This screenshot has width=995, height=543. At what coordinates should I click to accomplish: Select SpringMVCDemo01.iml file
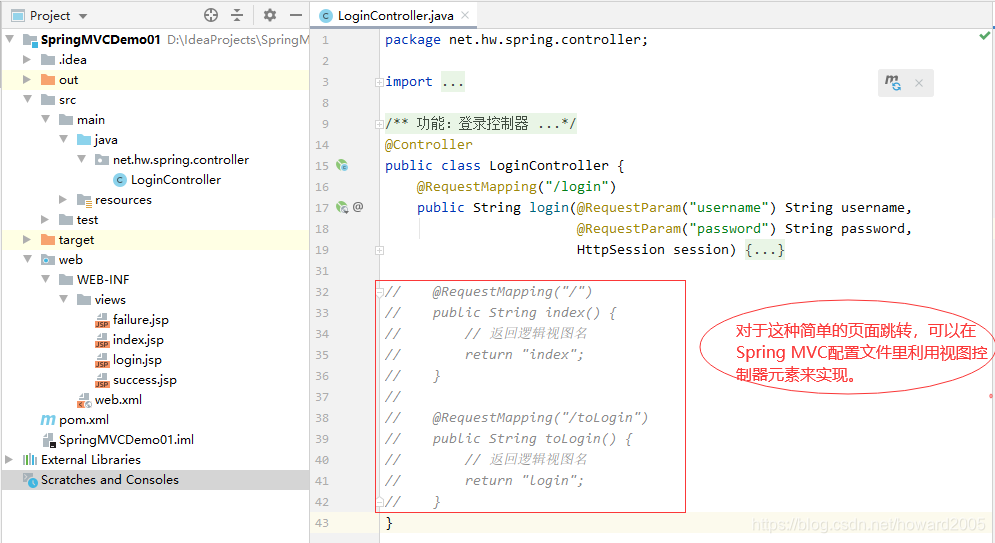click(126, 440)
